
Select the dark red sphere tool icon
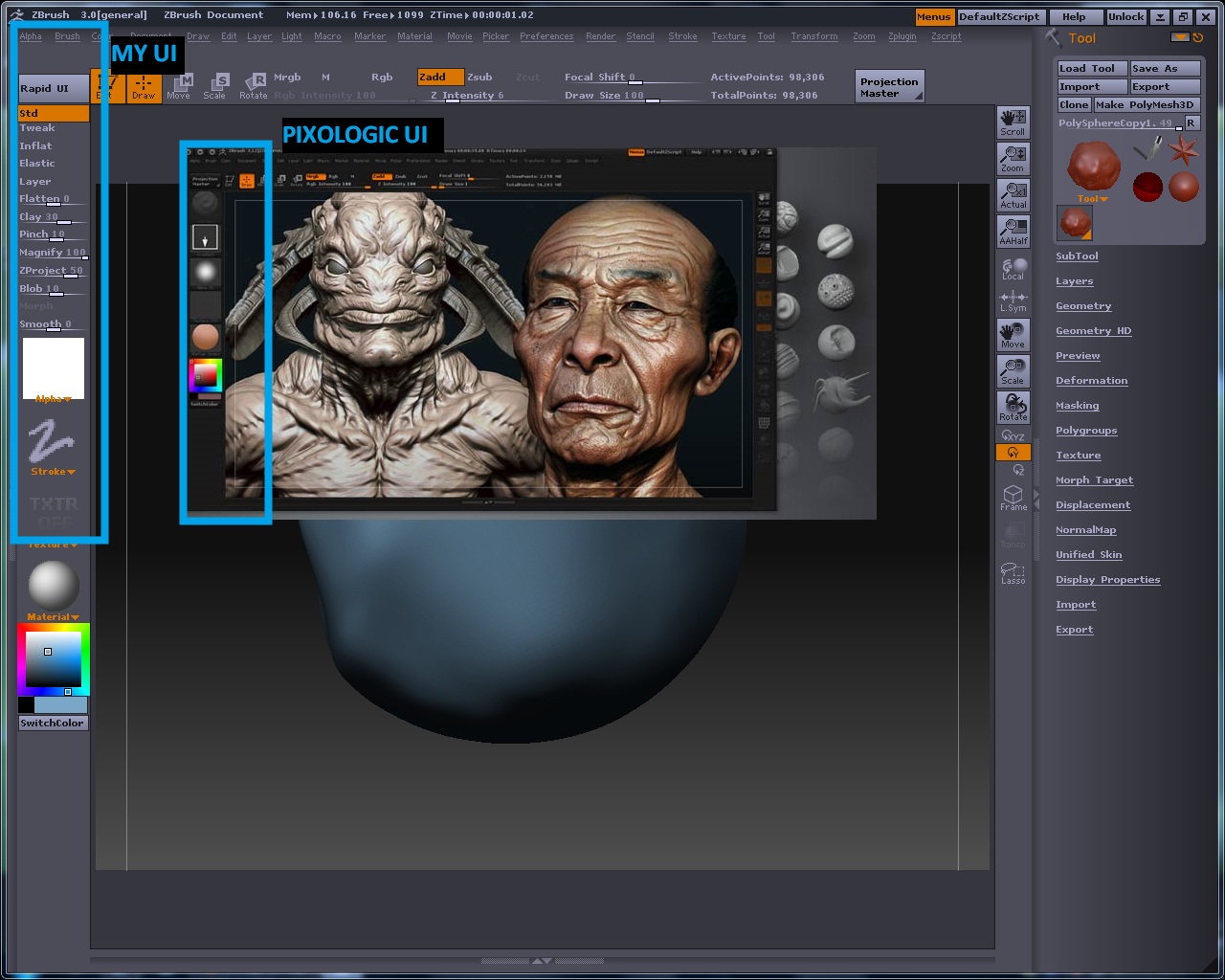pos(1147,186)
